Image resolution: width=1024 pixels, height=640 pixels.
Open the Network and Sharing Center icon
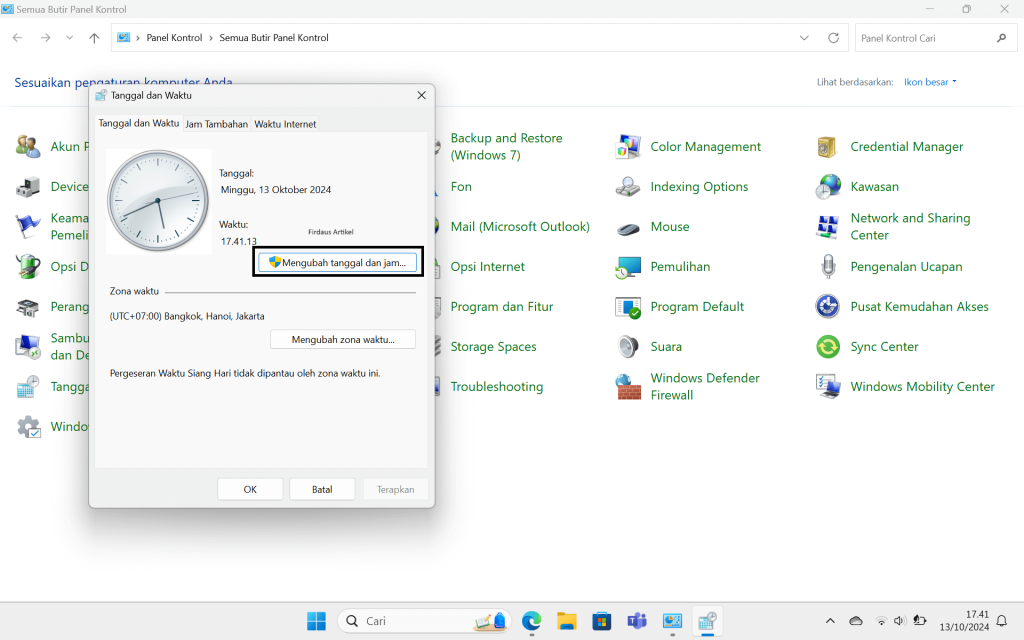(x=827, y=227)
